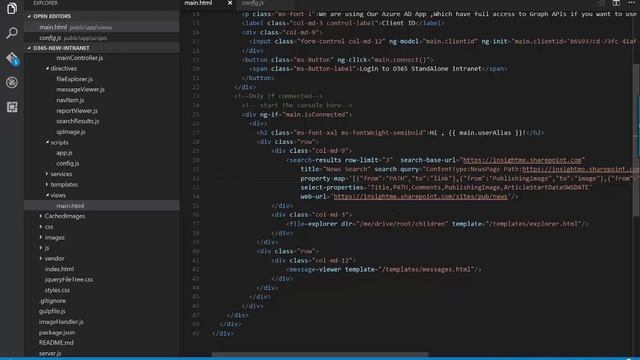Select config.js in Open Editors

pyautogui.click(x=102, y=38)
